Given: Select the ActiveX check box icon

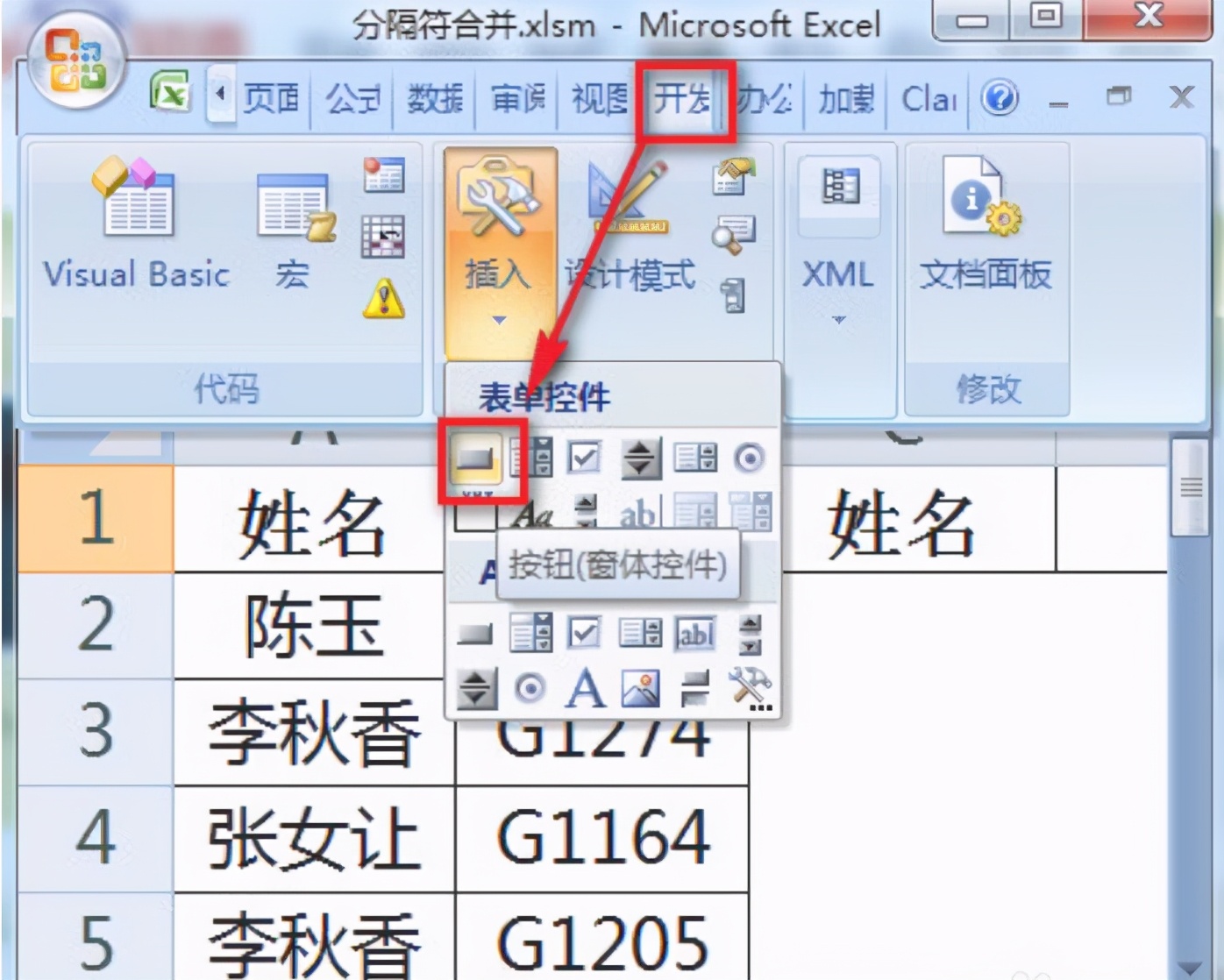Looking at the screenshot, I should (x=584, y=632).
